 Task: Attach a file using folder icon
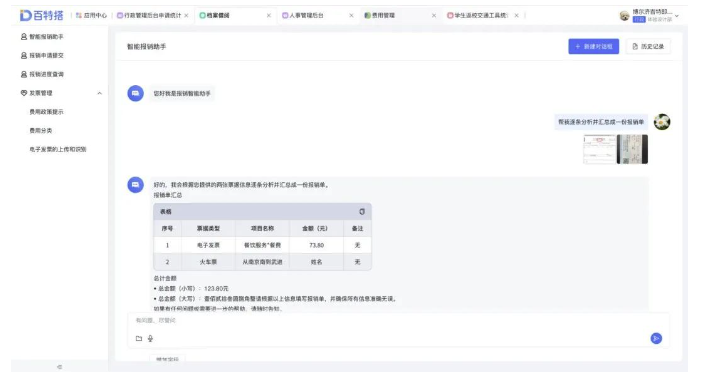139,338
